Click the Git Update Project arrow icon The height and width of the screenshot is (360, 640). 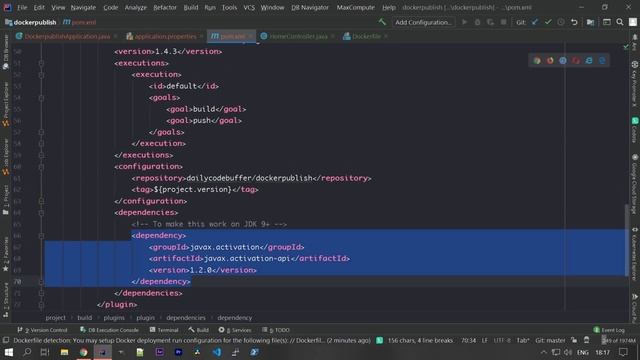pos(535,22)
